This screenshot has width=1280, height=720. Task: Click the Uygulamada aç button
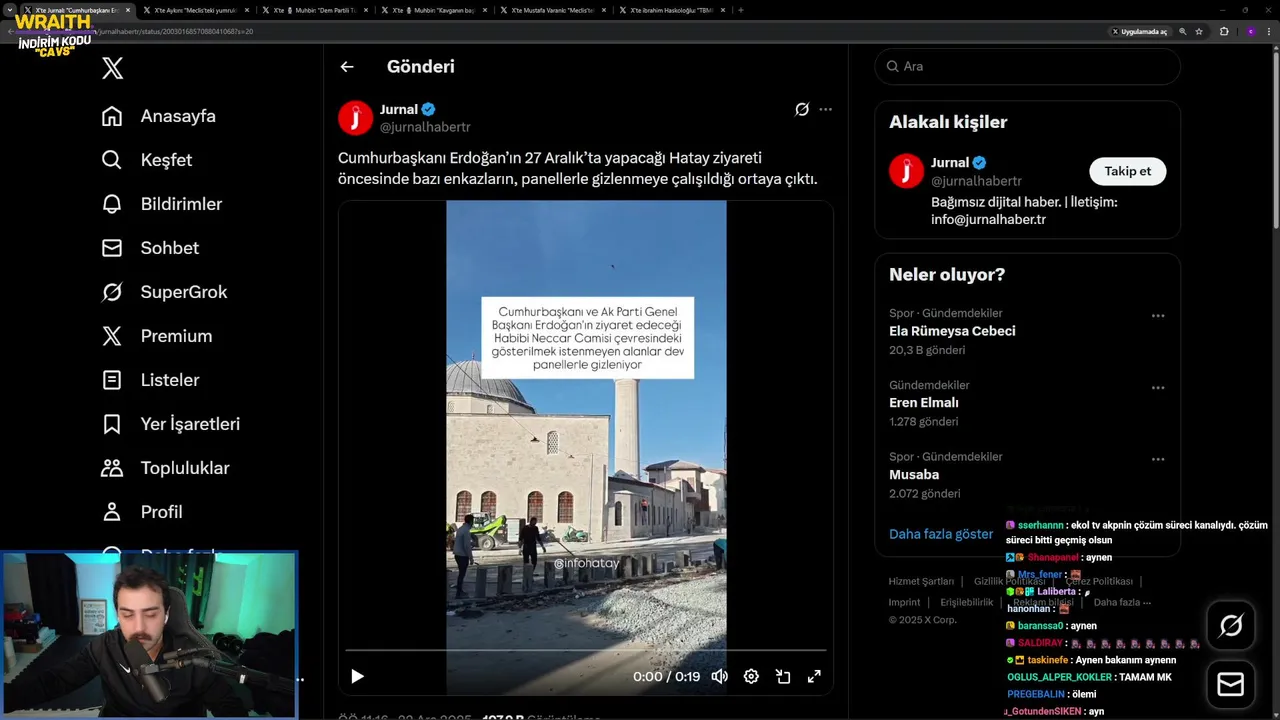1139,31
